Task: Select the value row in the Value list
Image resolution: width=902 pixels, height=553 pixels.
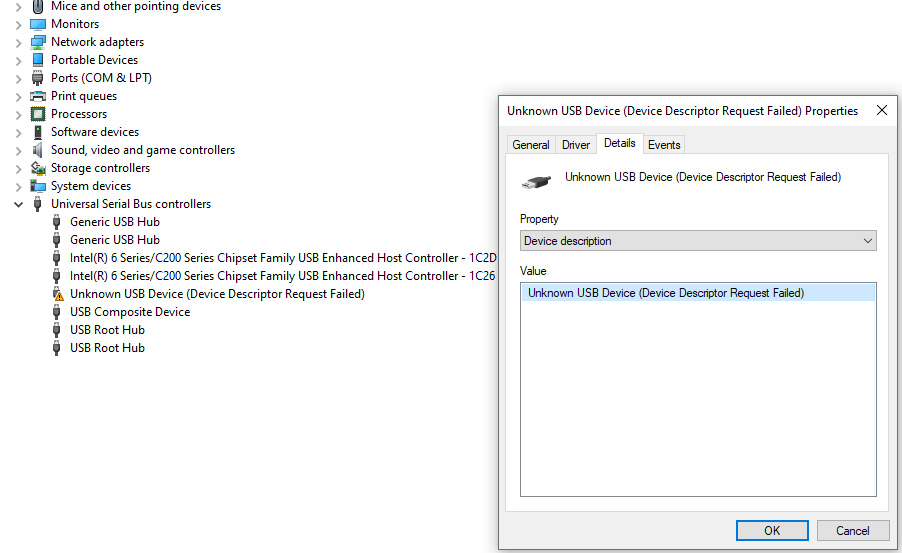Action: point(698,293)
